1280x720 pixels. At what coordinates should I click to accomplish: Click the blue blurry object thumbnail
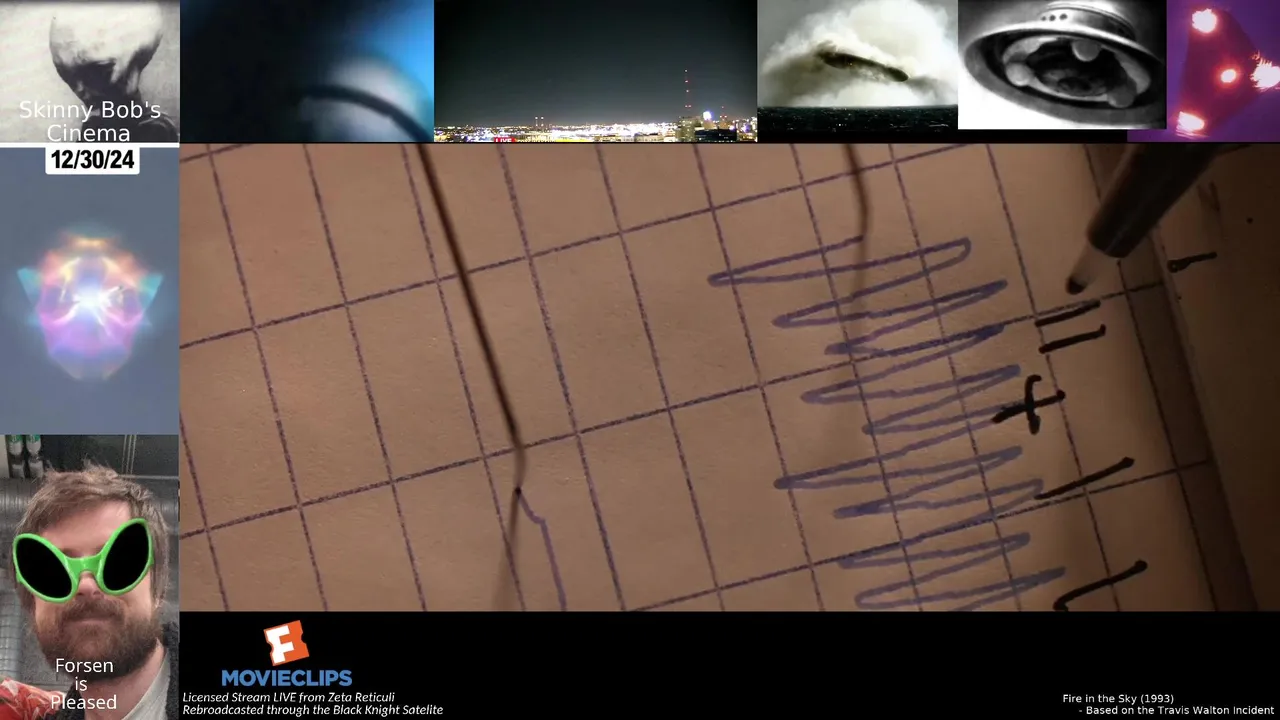307,71
